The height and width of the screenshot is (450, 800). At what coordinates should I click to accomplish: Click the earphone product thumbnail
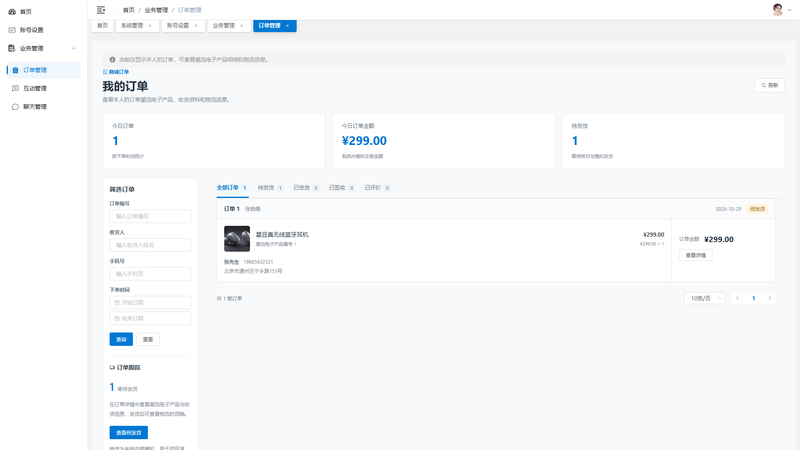(237, 239)
